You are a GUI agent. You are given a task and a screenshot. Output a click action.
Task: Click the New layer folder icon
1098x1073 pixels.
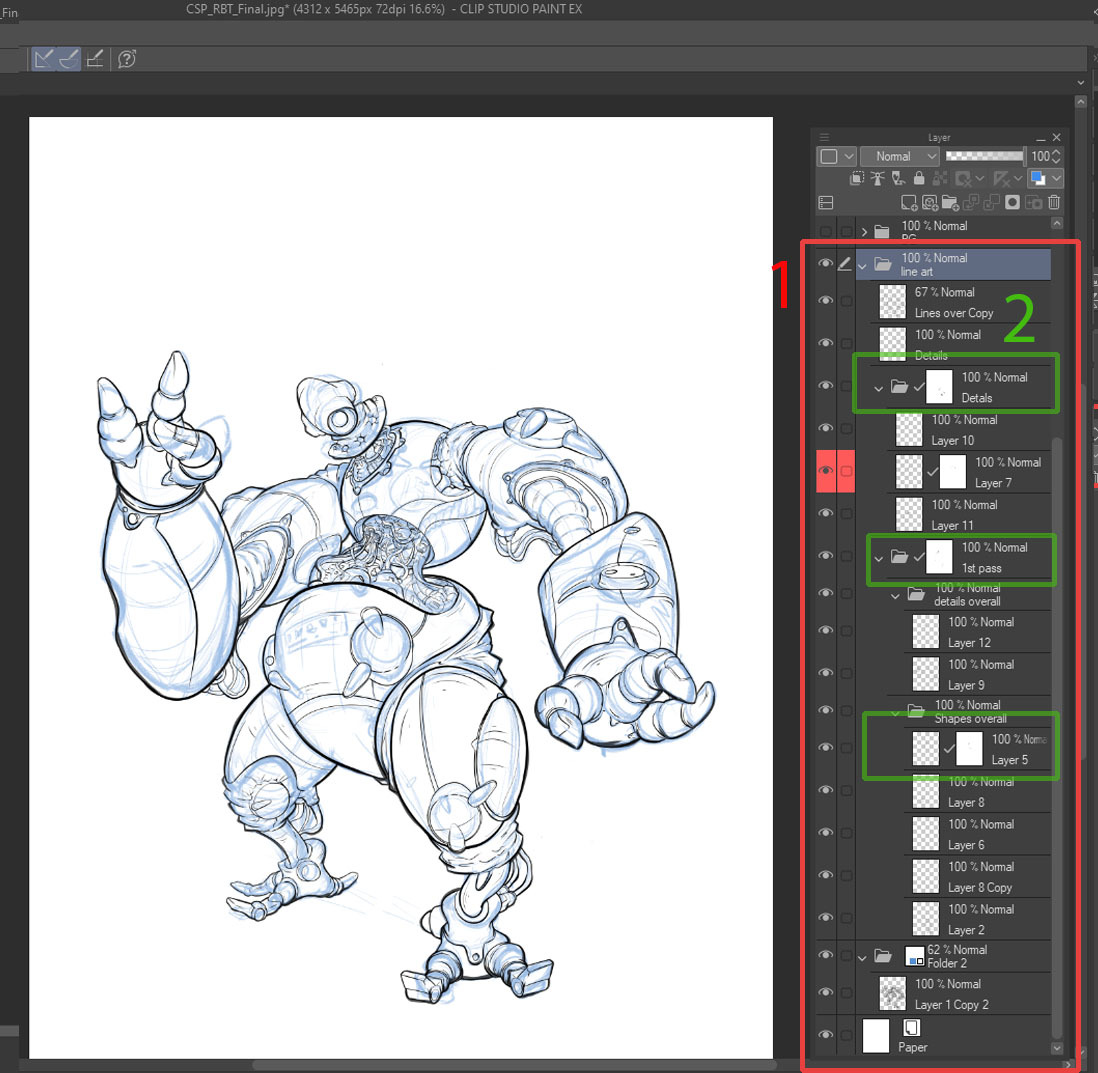pos(950,202)
